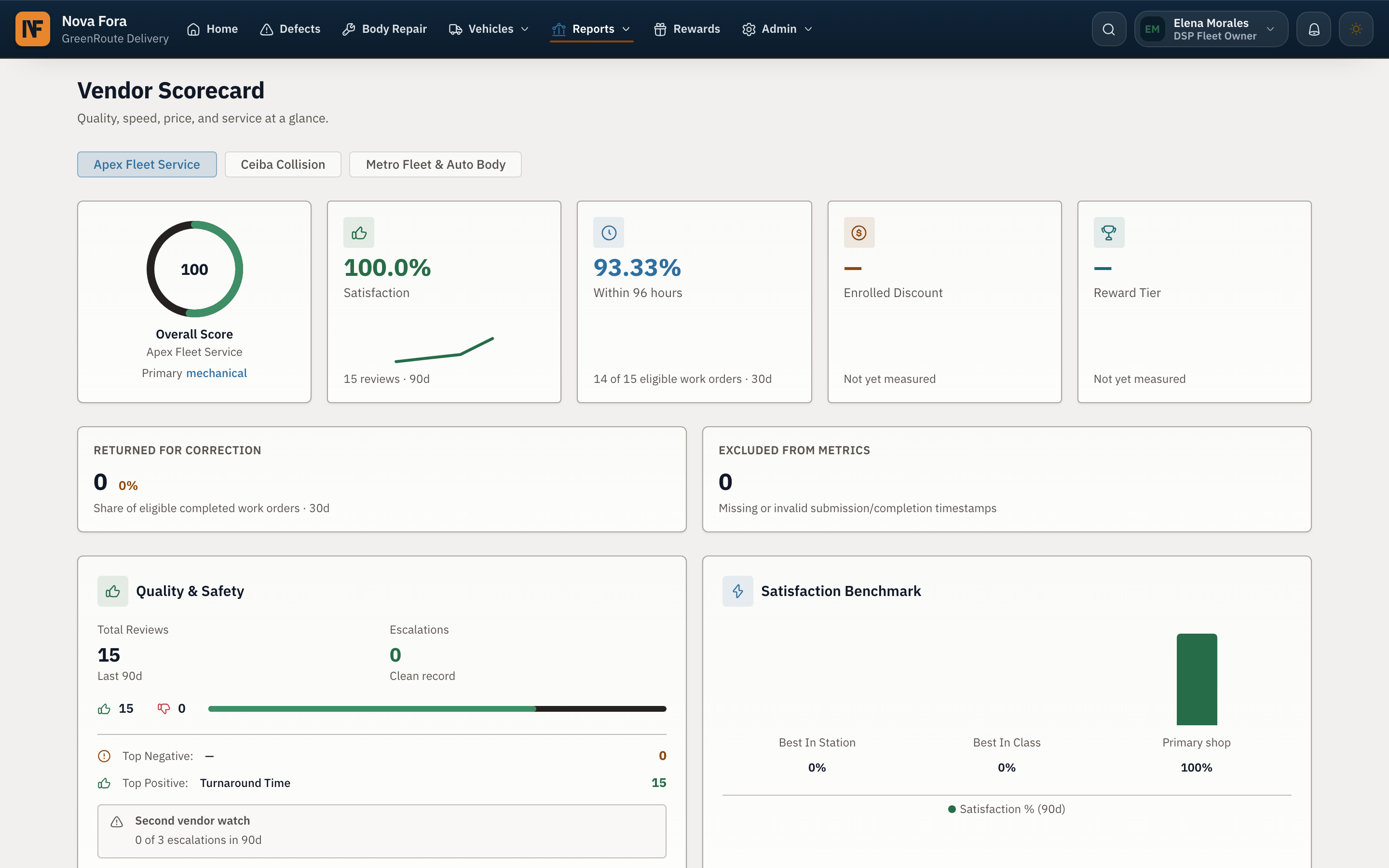Click the thumbs-down count icon
This screenshot has height=868, width=1389.
pos(163,708)
